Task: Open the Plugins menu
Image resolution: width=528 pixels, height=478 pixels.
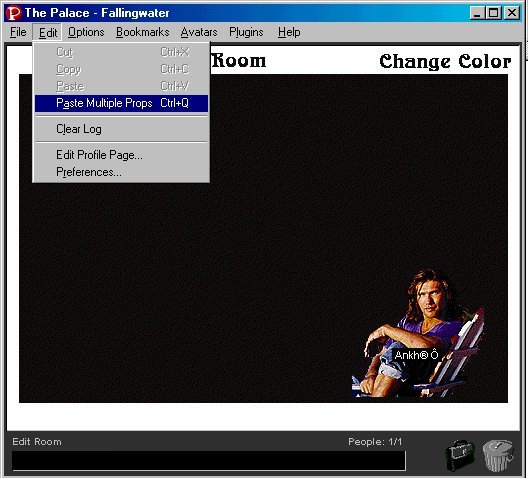Action: (246, 32)
